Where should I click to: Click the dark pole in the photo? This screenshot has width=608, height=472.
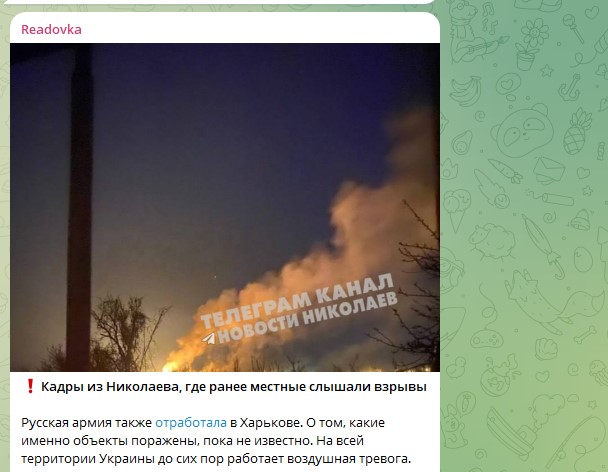[x=79, y=207]
